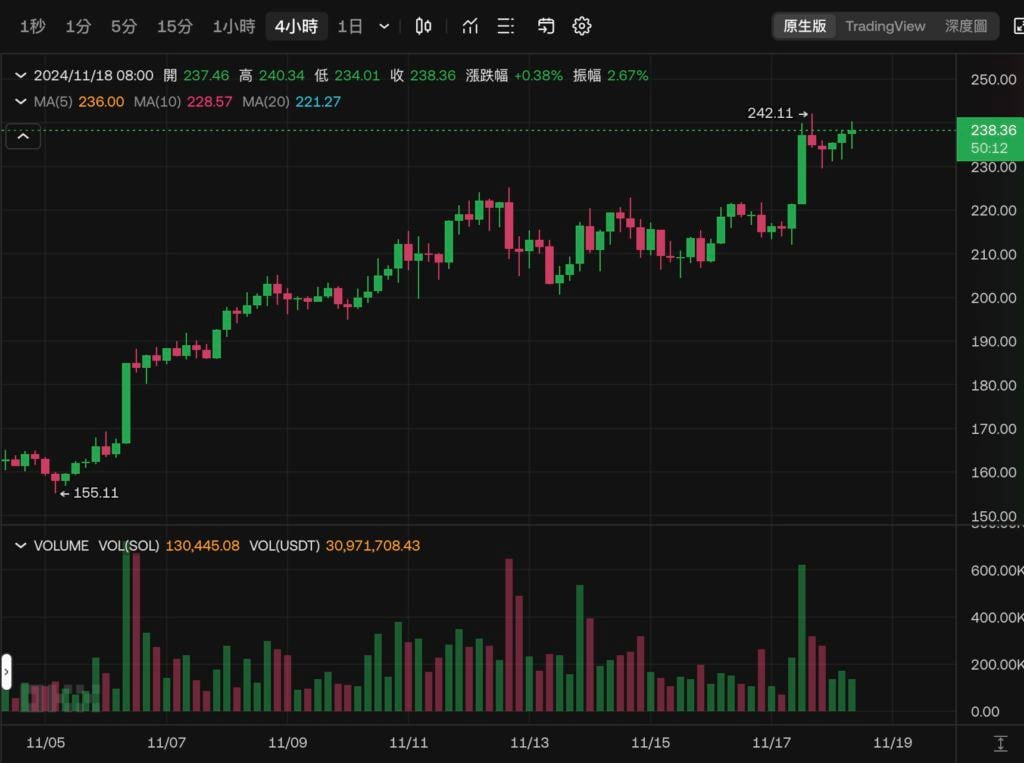Select the 15分 interval
This screenshot has width=1024, height=763.
(x=174, y=26)
